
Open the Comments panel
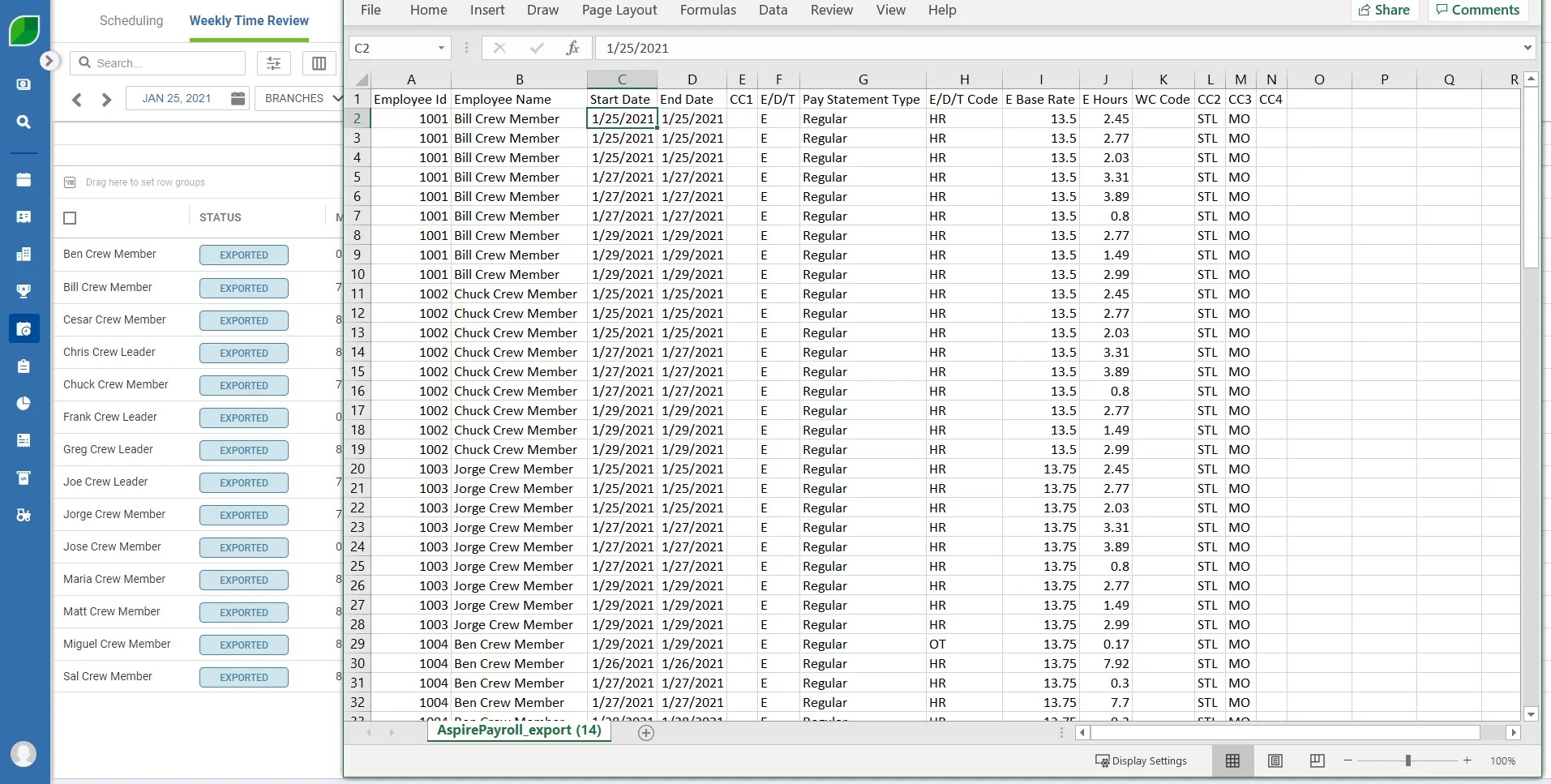point(1477,11)
